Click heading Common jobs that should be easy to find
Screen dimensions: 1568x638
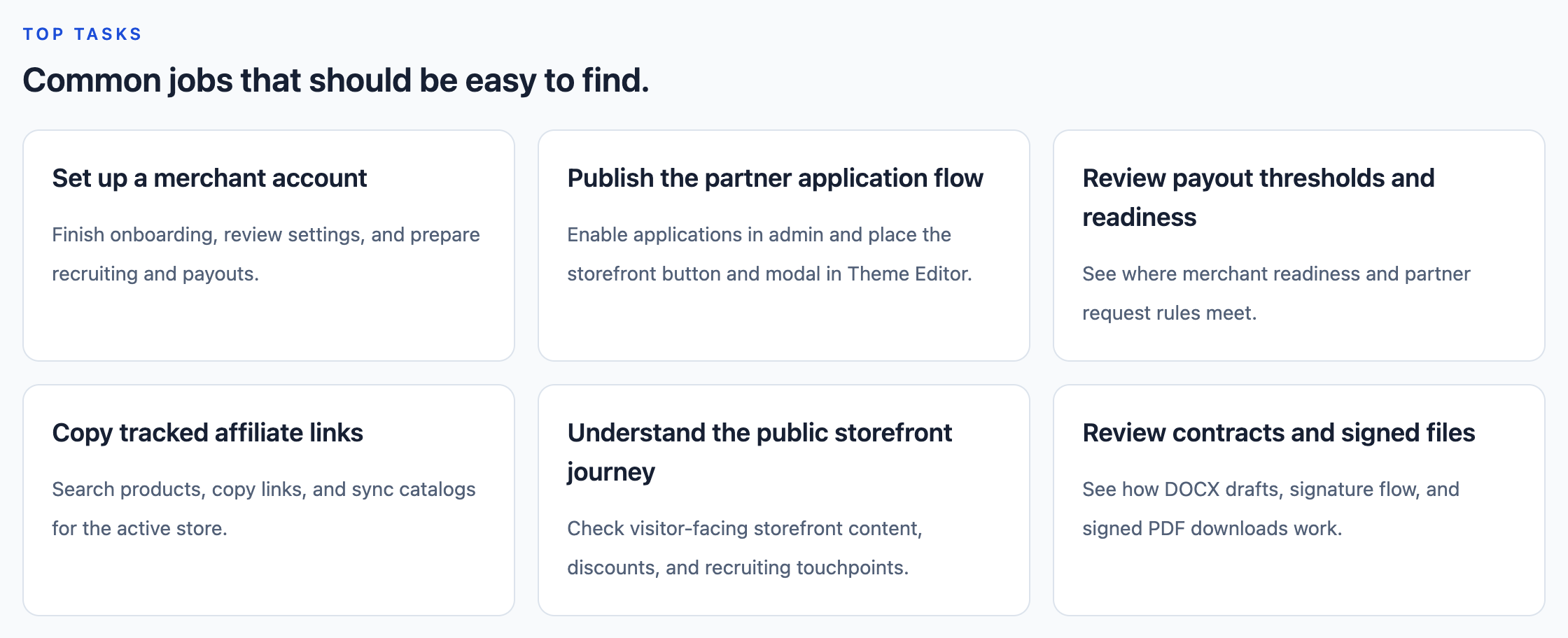click(336, 80)
